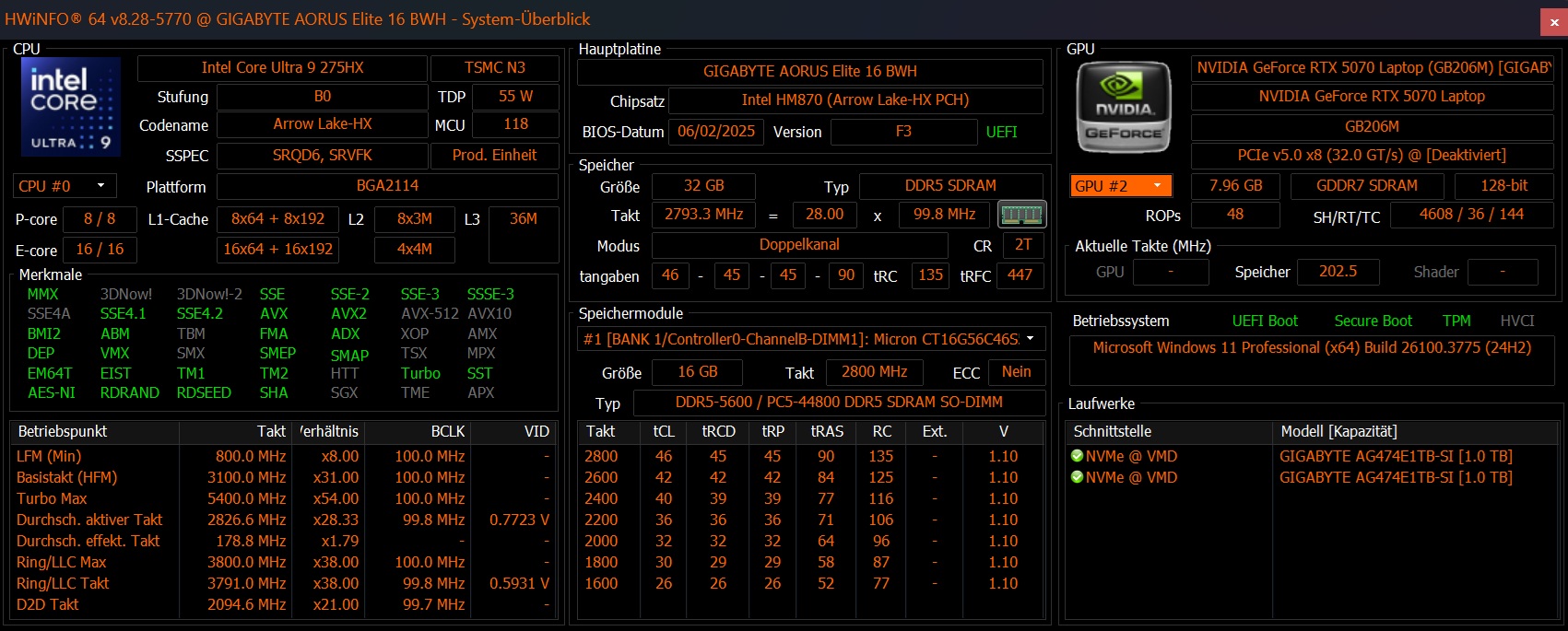Click the Modell [Kapazität] column header
This screenshot has height=631, width=1568.
coord(1415,431)
